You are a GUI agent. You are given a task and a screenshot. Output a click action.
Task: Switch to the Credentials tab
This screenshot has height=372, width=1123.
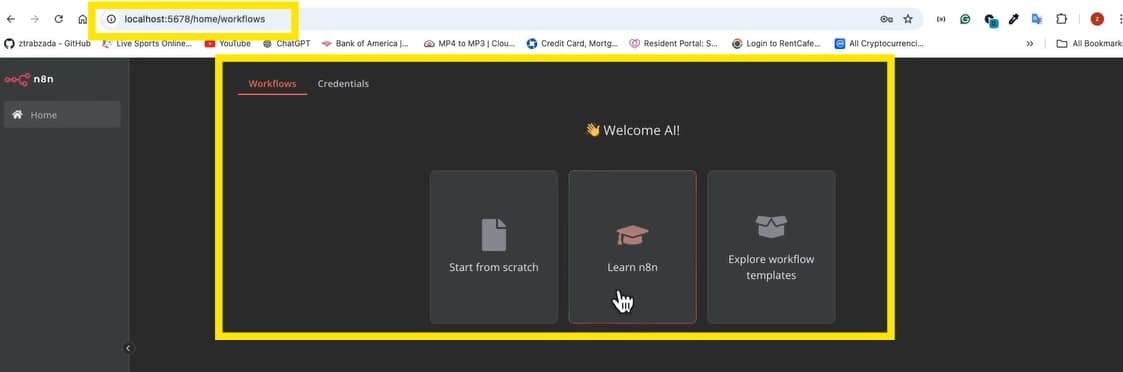pyautogui.click(x=343, y=84)
